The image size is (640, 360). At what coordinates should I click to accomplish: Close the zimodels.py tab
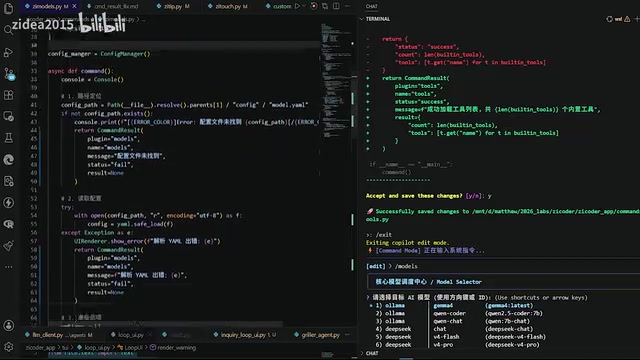[74, 6]
